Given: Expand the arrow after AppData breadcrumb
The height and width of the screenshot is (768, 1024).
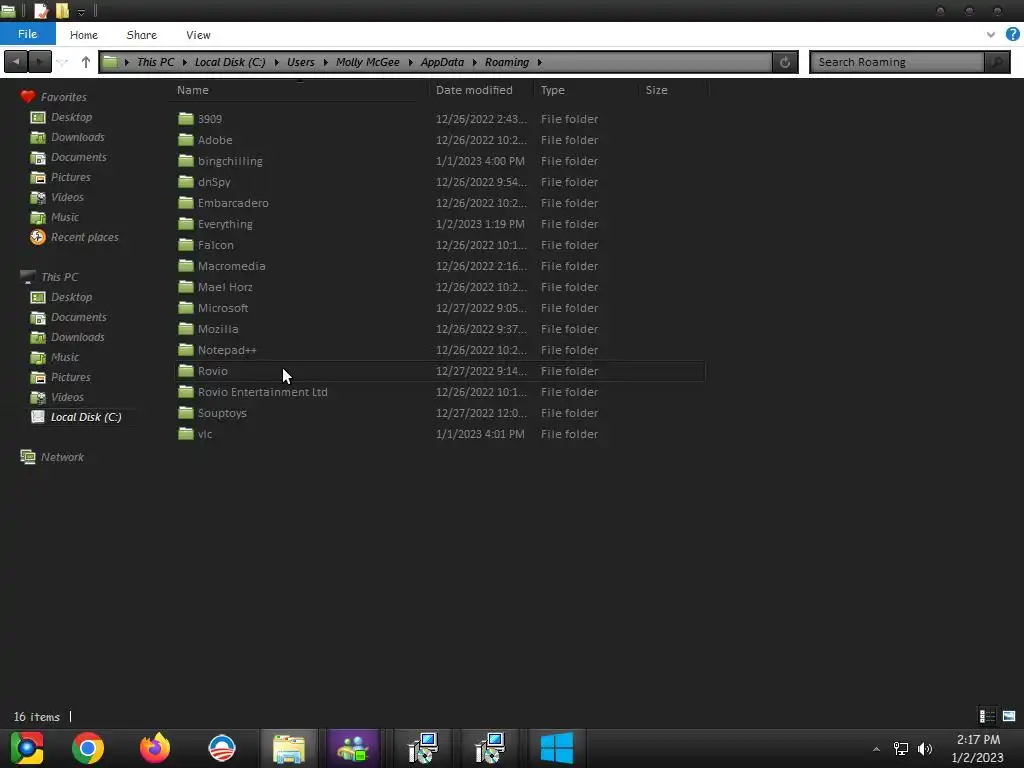Looking at the screenshot, I should [475, 62].
